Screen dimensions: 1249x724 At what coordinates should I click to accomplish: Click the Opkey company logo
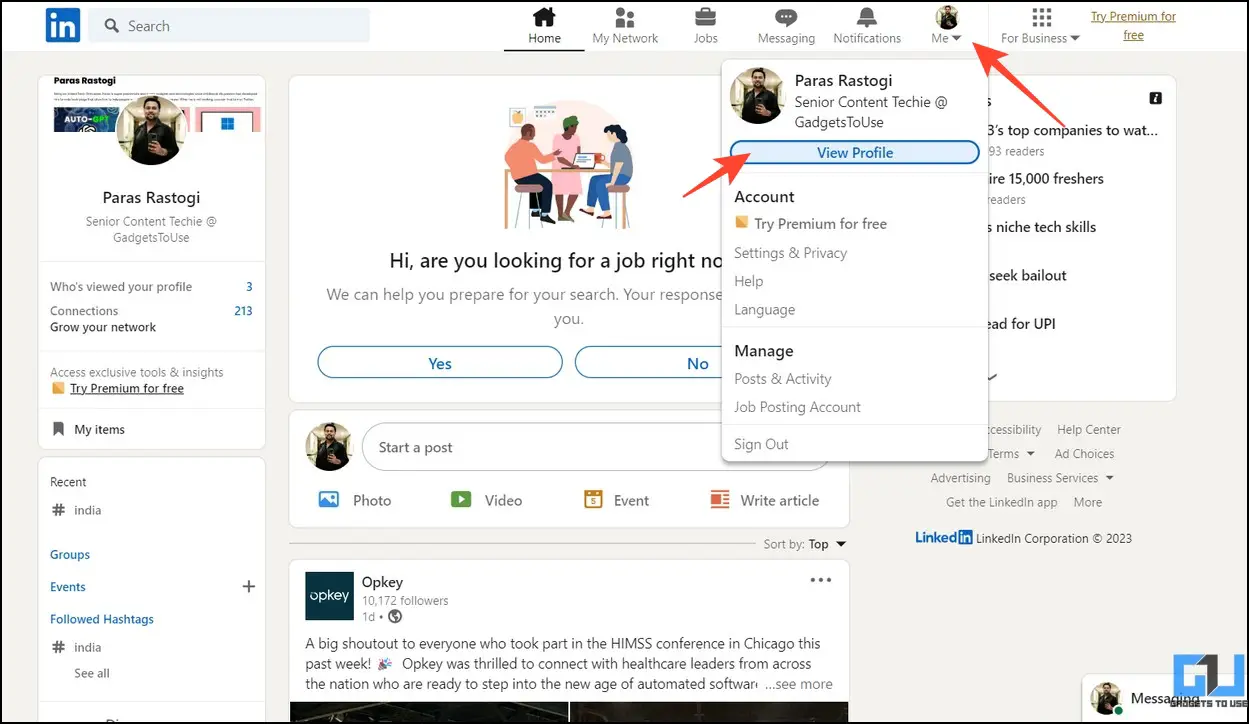coord(330,596)
